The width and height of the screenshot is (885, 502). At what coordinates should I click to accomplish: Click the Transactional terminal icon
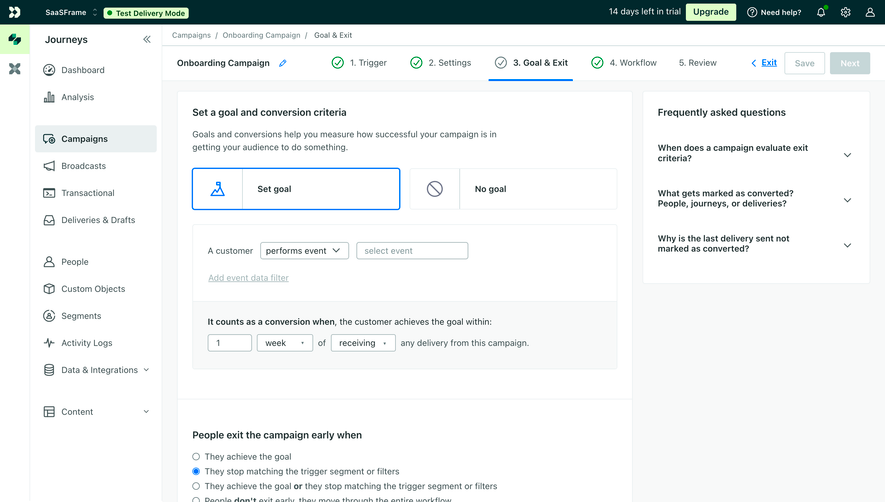pos(49,193)
